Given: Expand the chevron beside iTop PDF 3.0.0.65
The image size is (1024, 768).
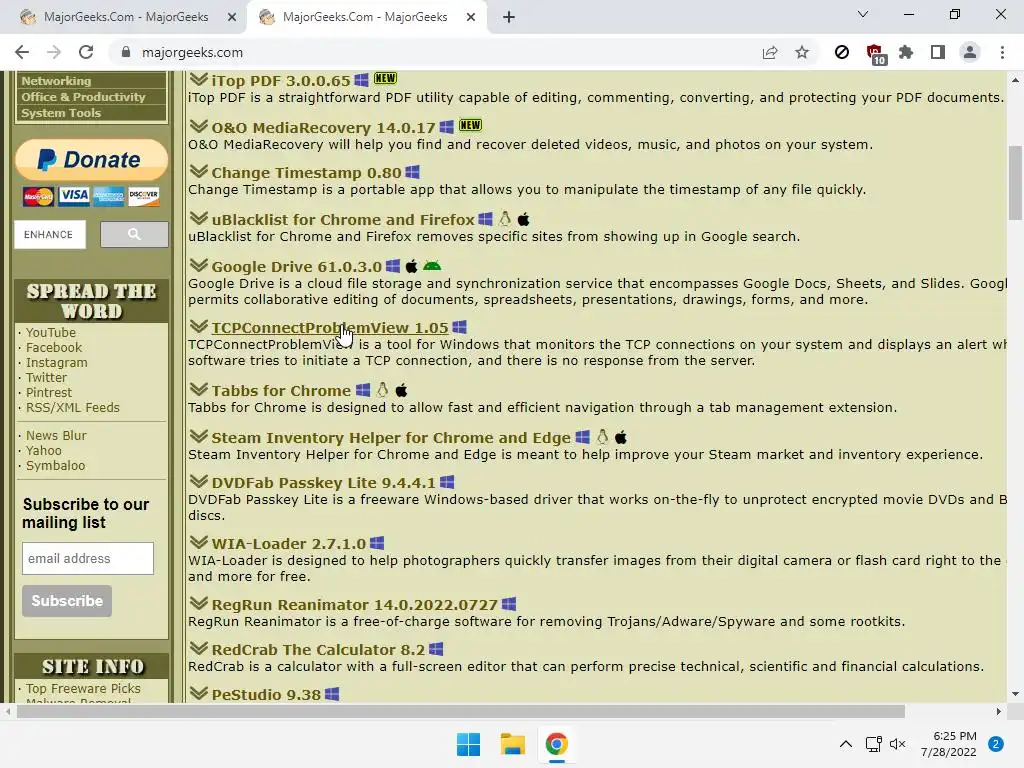Looking at the screenshot, I should (199, 80).
